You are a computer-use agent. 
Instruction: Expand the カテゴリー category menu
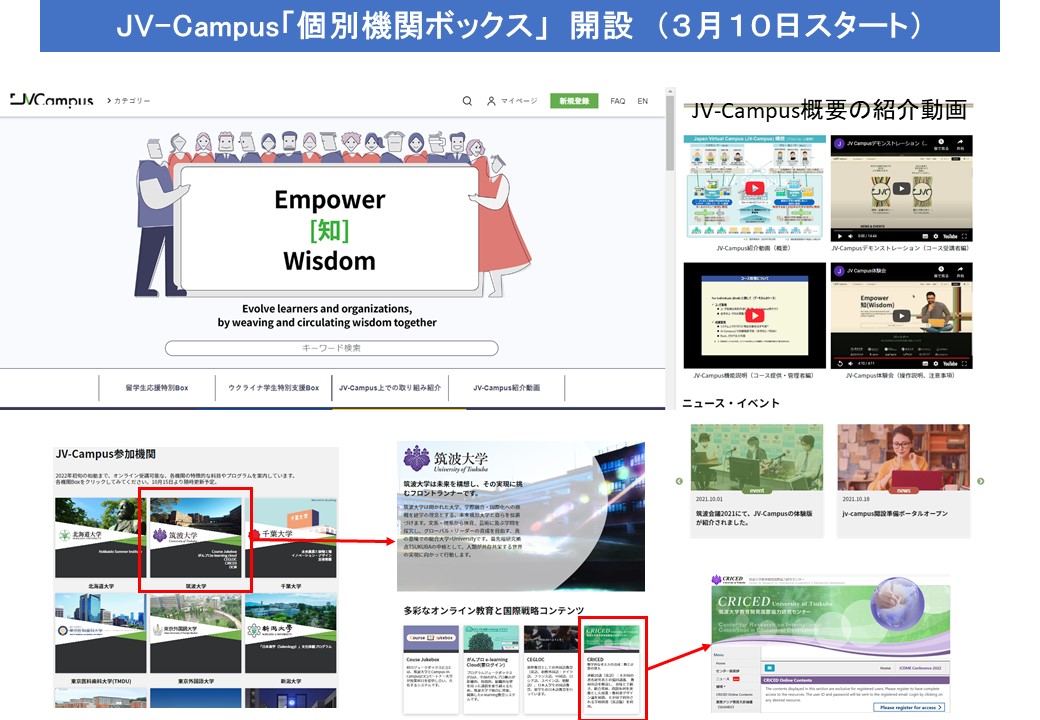tap(128, 101)
